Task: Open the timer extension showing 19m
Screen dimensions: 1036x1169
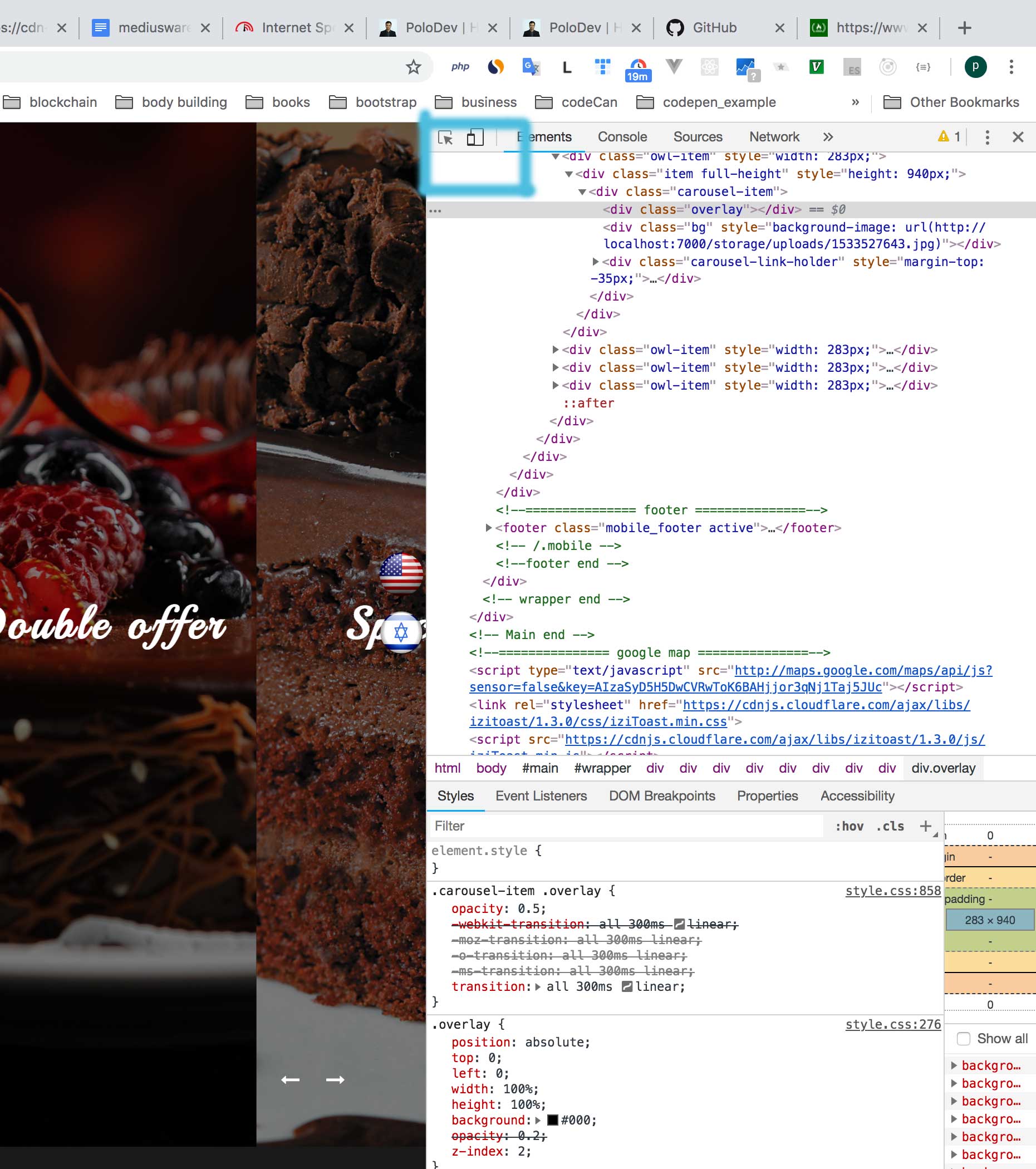Action: [637, 70]
